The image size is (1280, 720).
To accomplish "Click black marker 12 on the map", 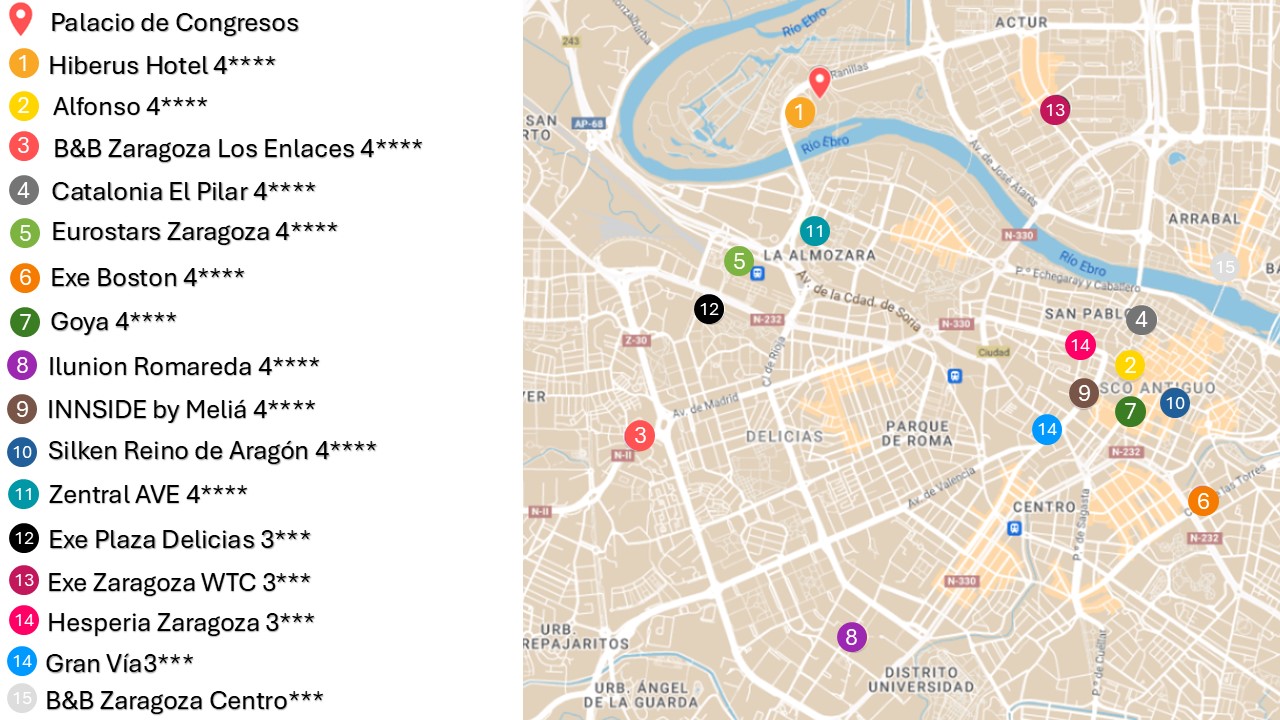I will coord(709,309).
